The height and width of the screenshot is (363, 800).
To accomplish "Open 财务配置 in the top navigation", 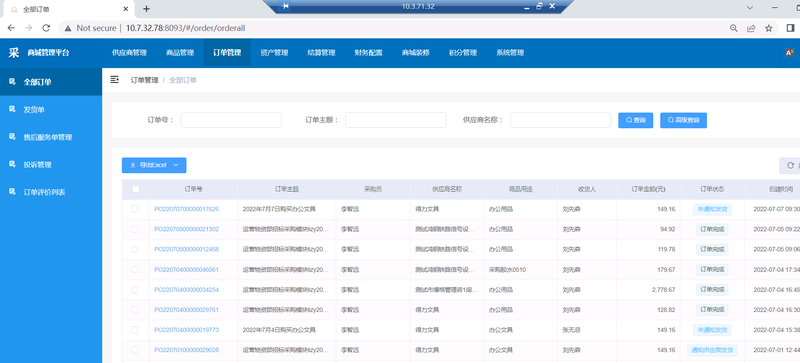I will pos(368,53).
